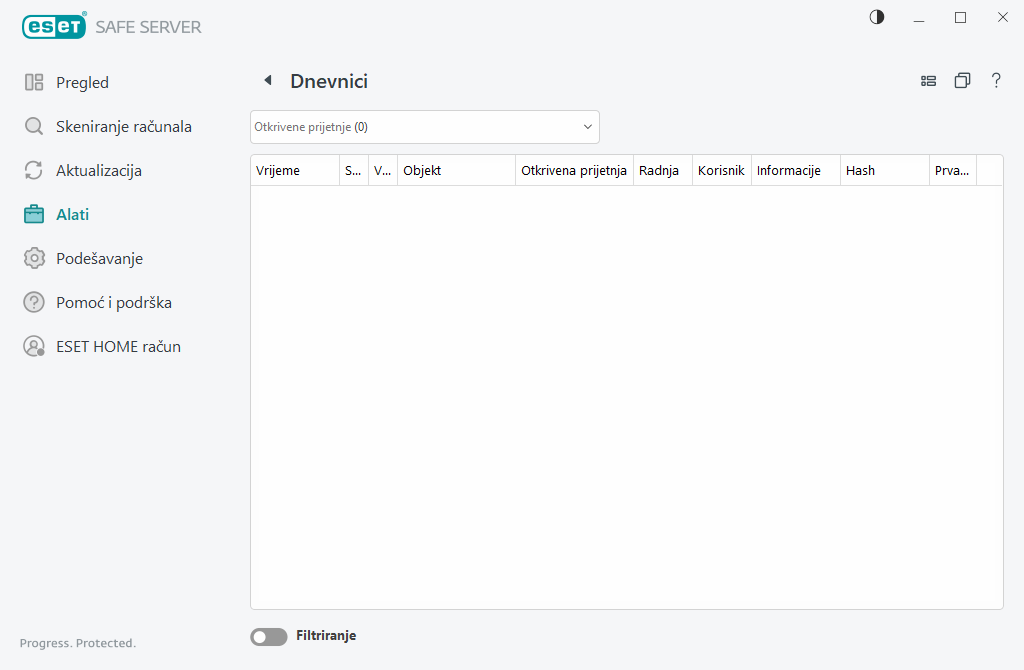
Task: Select ESET HOME račun in sidebar
Action: (118, 347)
